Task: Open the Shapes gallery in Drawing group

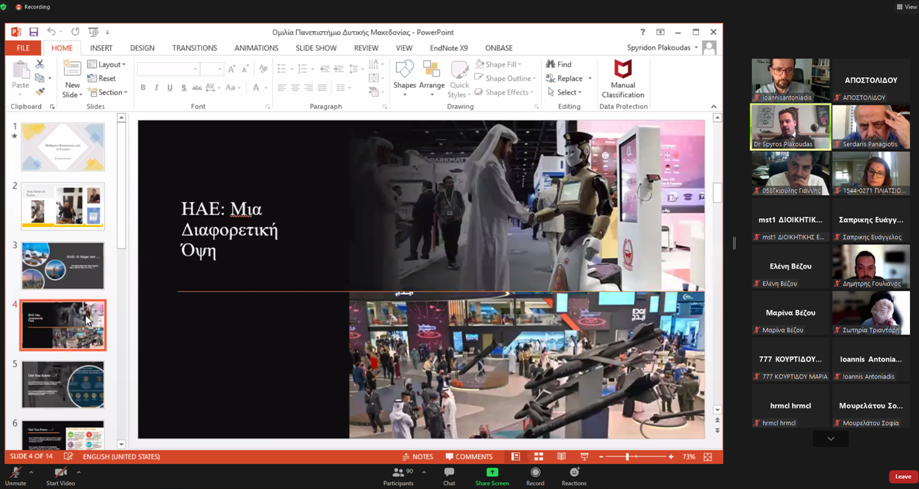Action: [x=404, y=77]
